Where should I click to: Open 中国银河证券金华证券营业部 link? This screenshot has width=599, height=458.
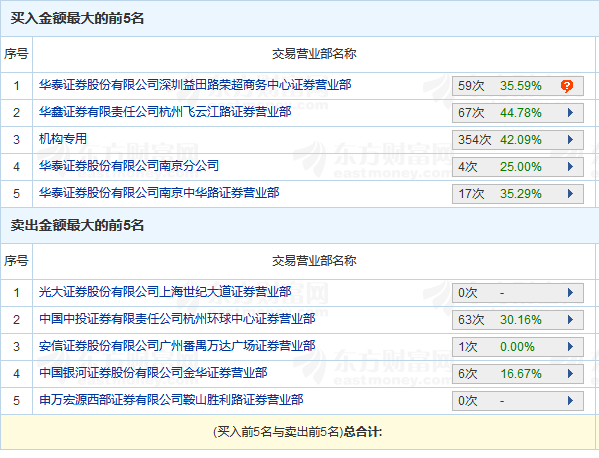tap(153, 373)
